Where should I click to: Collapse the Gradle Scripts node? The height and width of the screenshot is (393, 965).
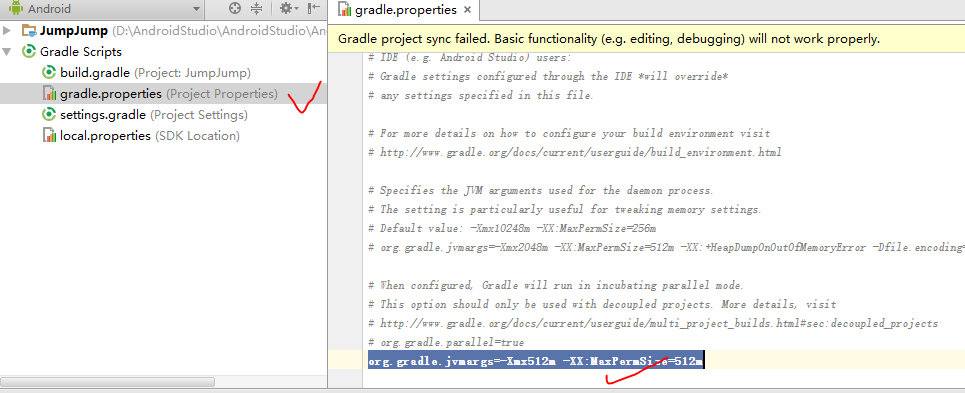[8, 52]
